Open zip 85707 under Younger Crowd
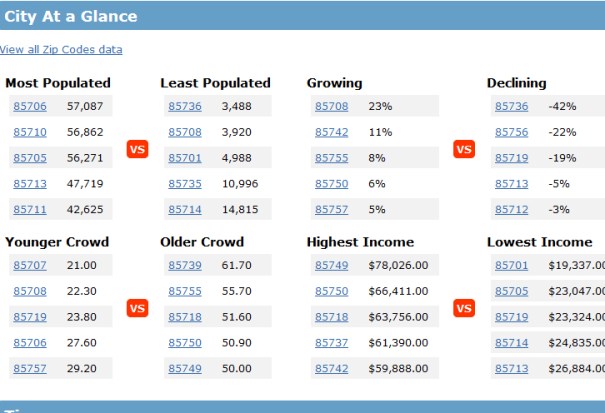Screen dimensions: 605x413 pos(28,265)
